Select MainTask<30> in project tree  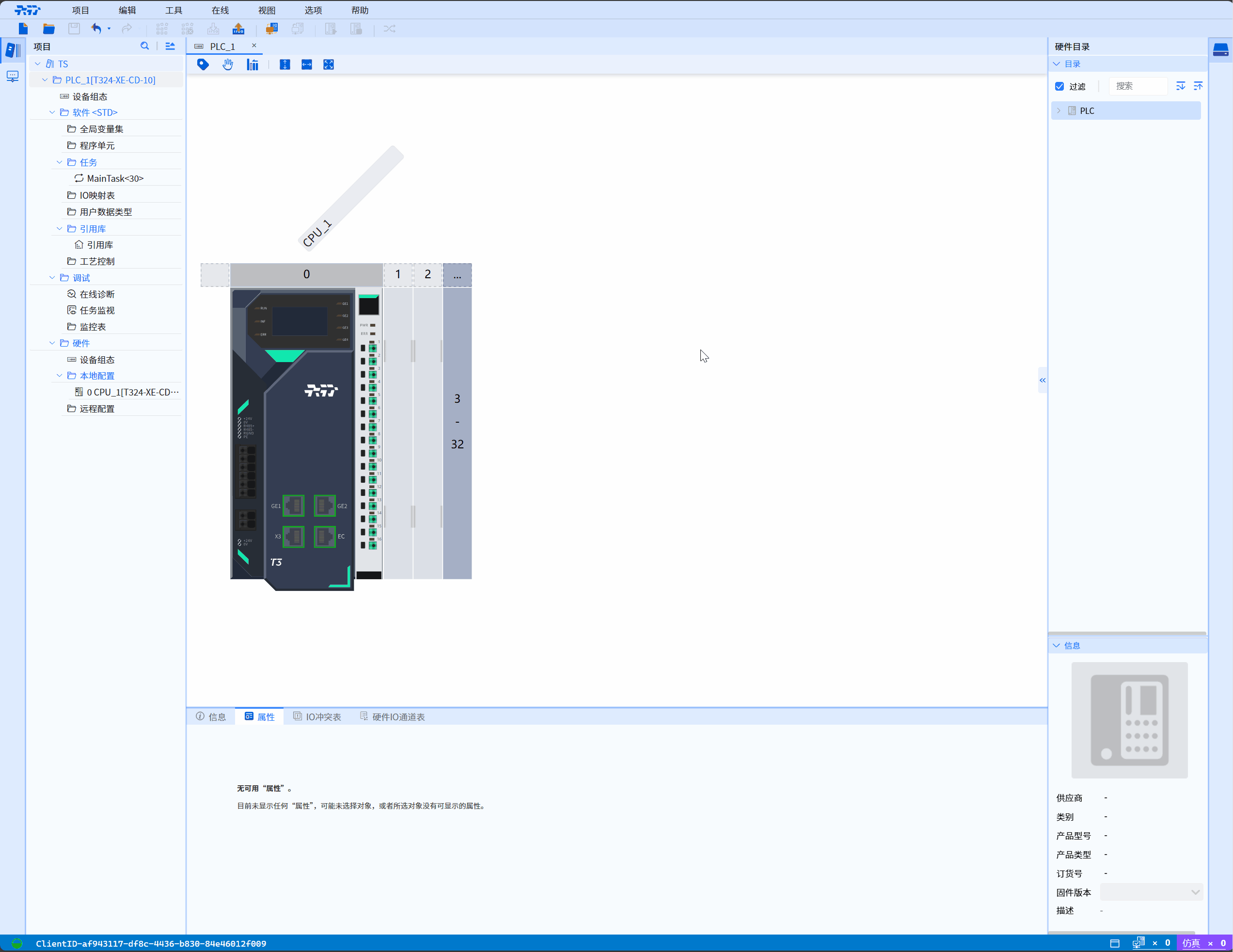pyautogui.click(x=114, y=178)
